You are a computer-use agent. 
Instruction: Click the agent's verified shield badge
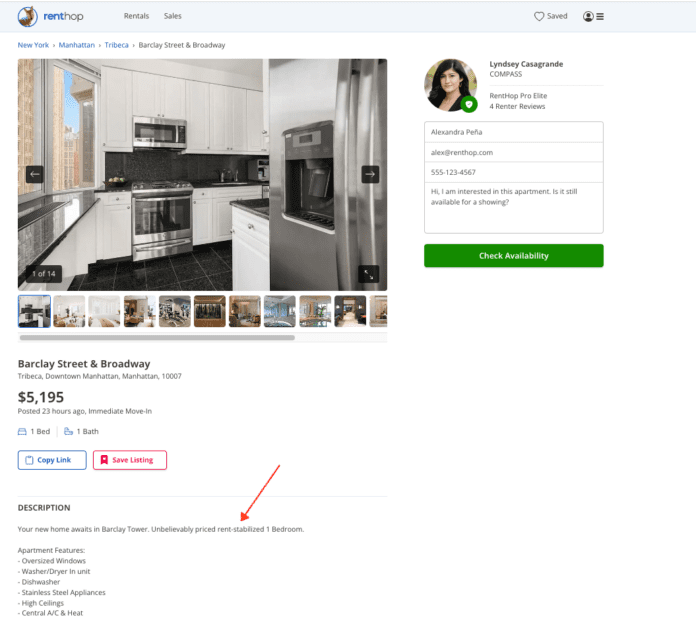tap(469, 105)
